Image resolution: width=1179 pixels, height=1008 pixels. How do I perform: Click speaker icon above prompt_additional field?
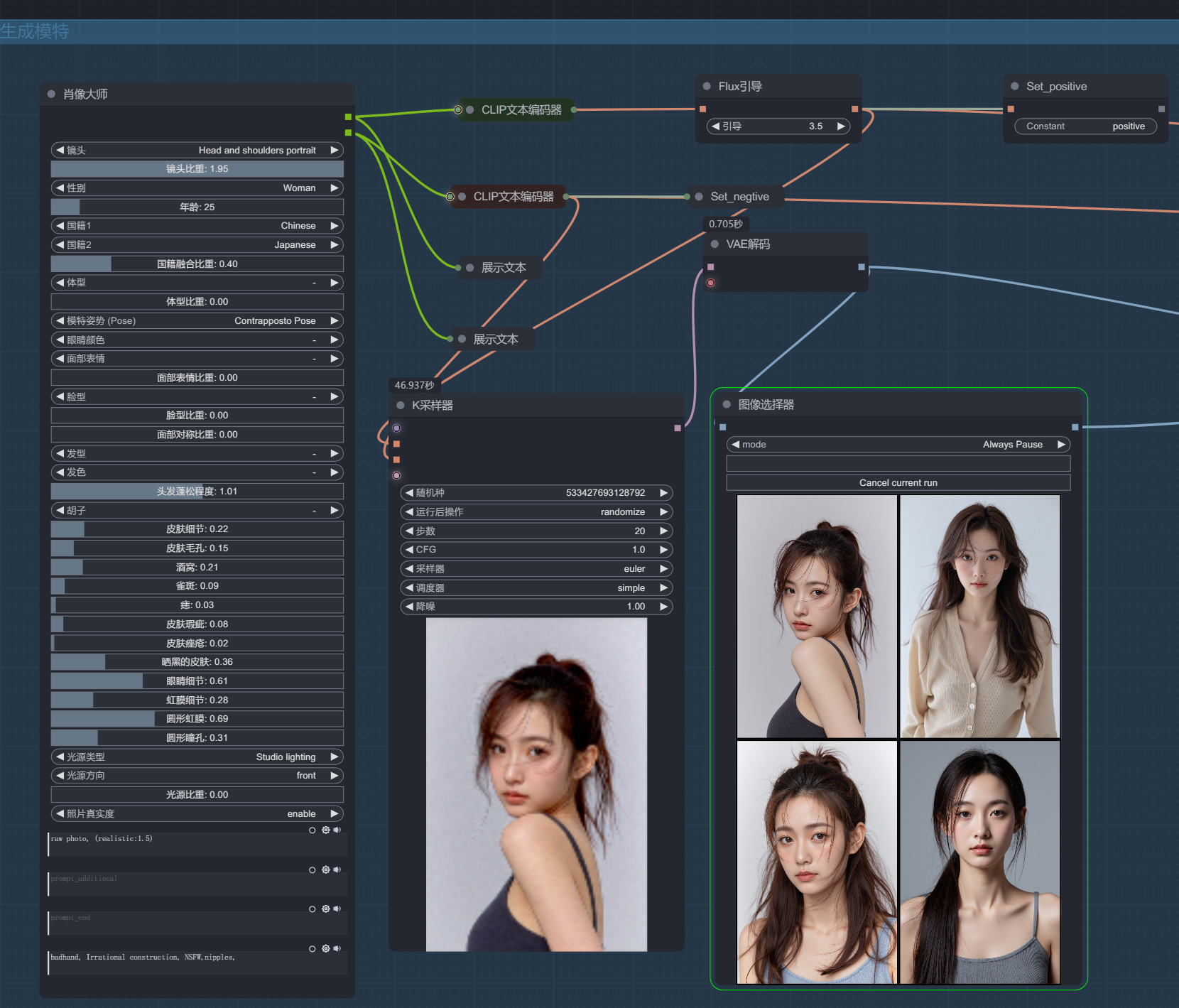click(337, 869)
